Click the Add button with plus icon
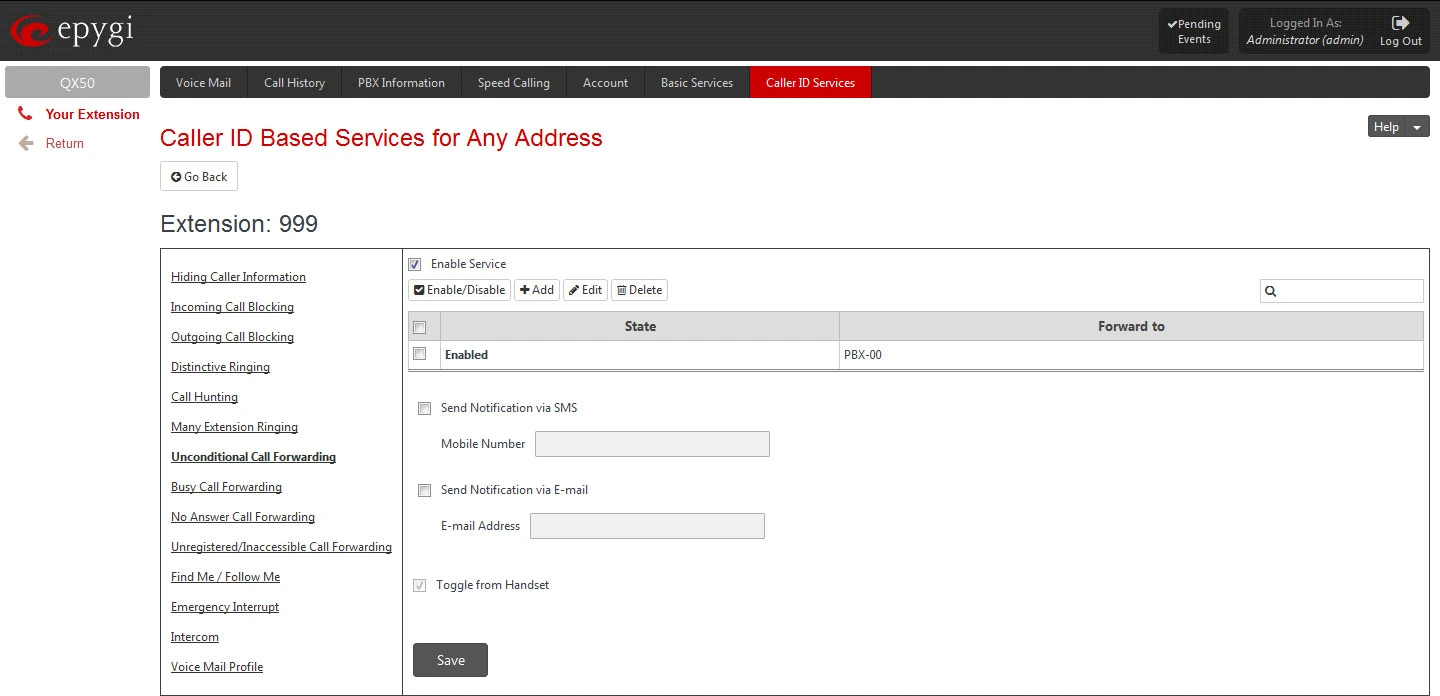Screen dimensions: 1440x696 point(537,290)
